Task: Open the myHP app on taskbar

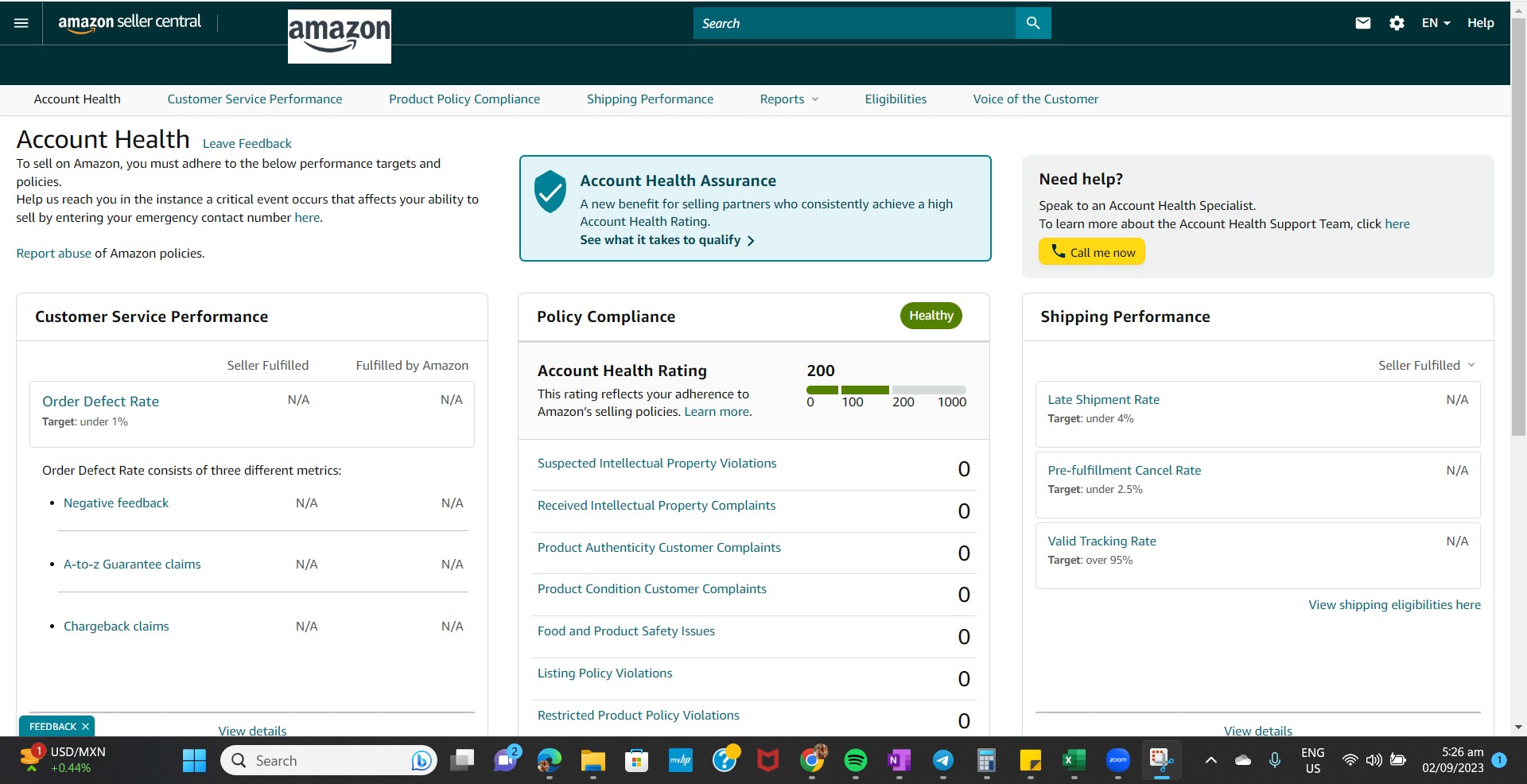Action: 680,761
